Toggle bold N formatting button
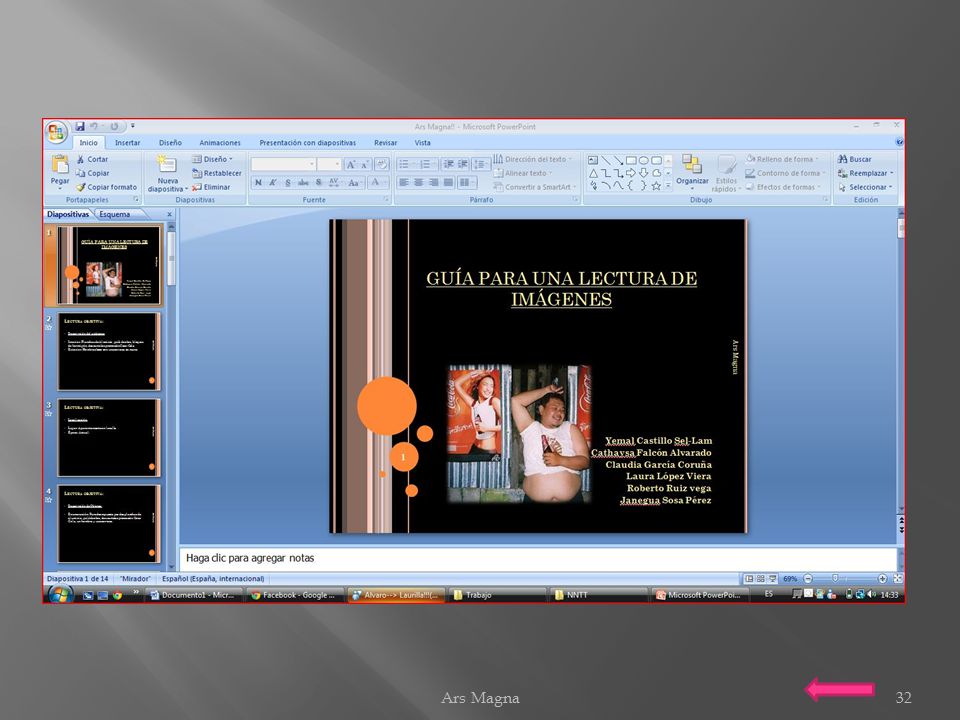This screenshot has height=720, width=960. (x=258, y=182)
